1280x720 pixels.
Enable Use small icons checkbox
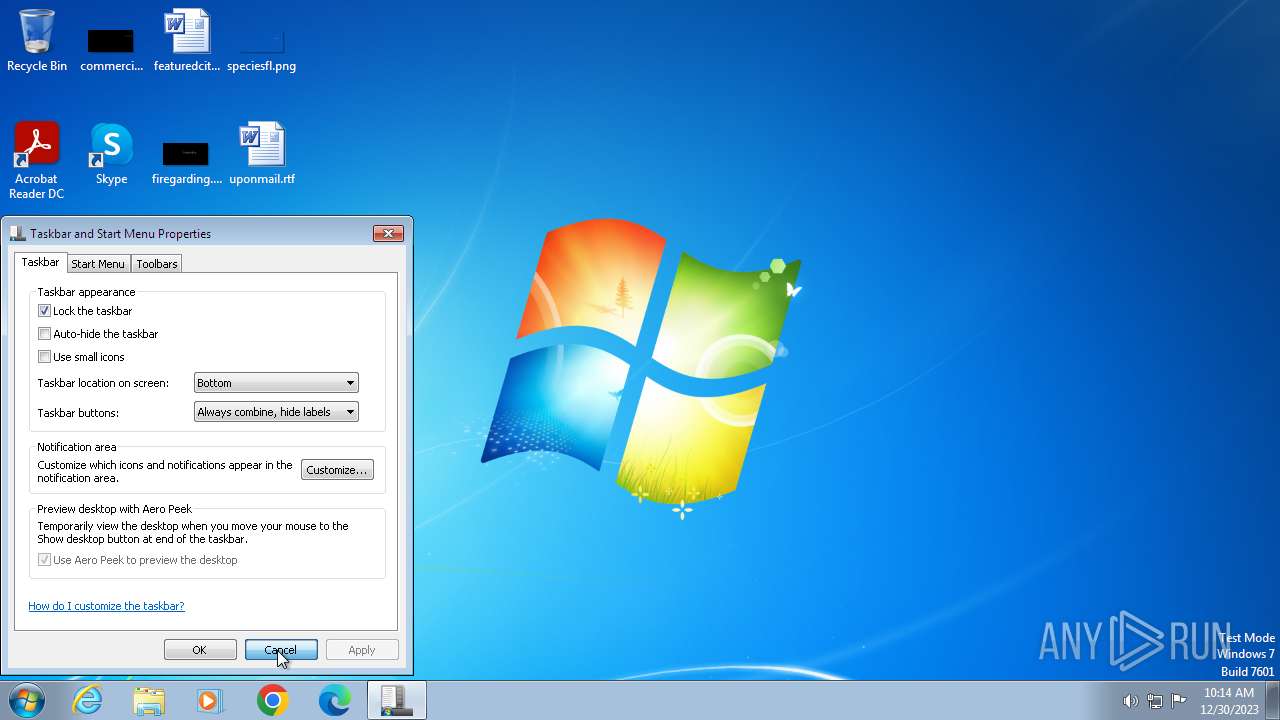tap(44, 357)
